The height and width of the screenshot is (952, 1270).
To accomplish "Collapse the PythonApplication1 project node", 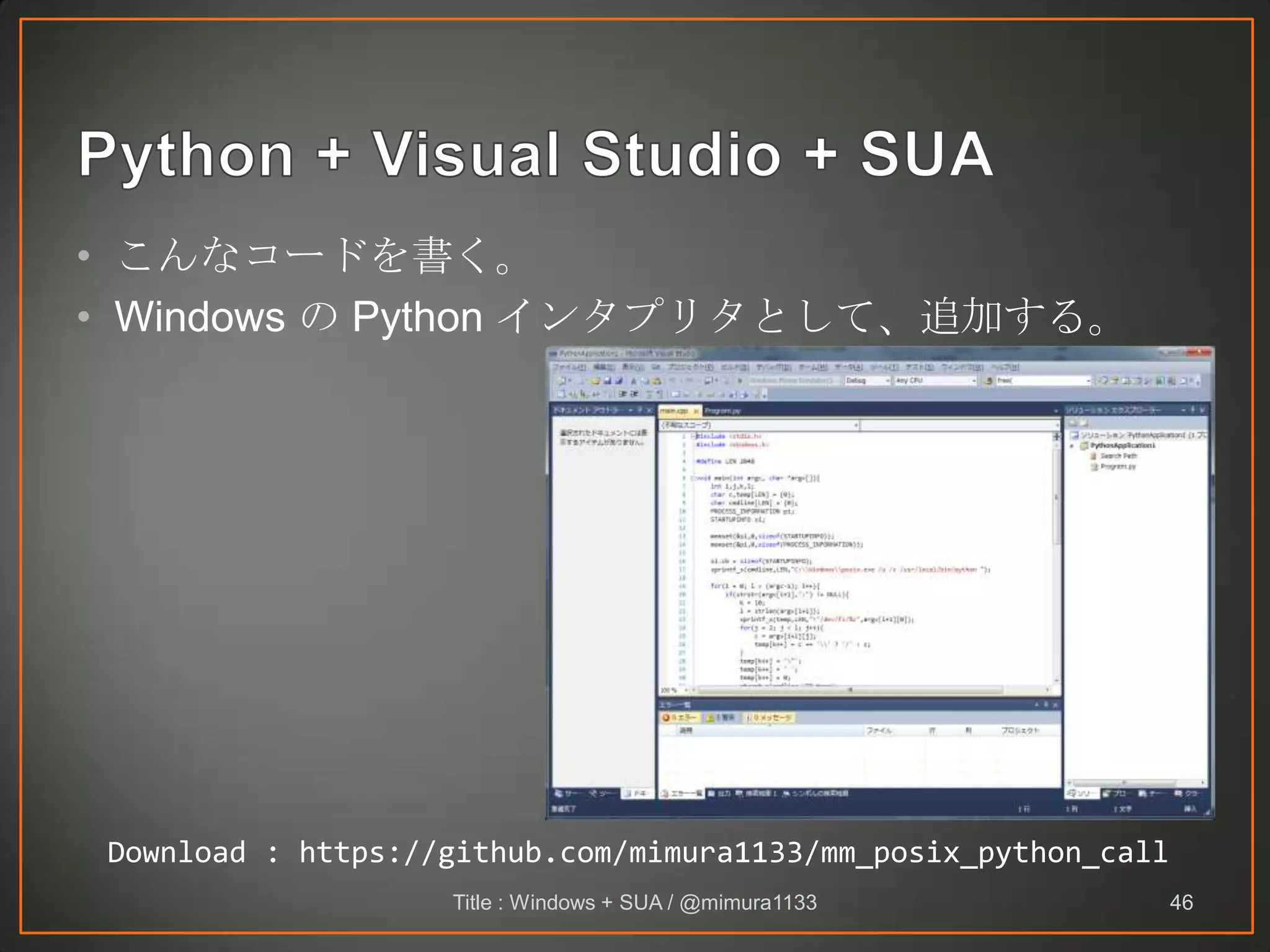I will (x=1072, y=446).
